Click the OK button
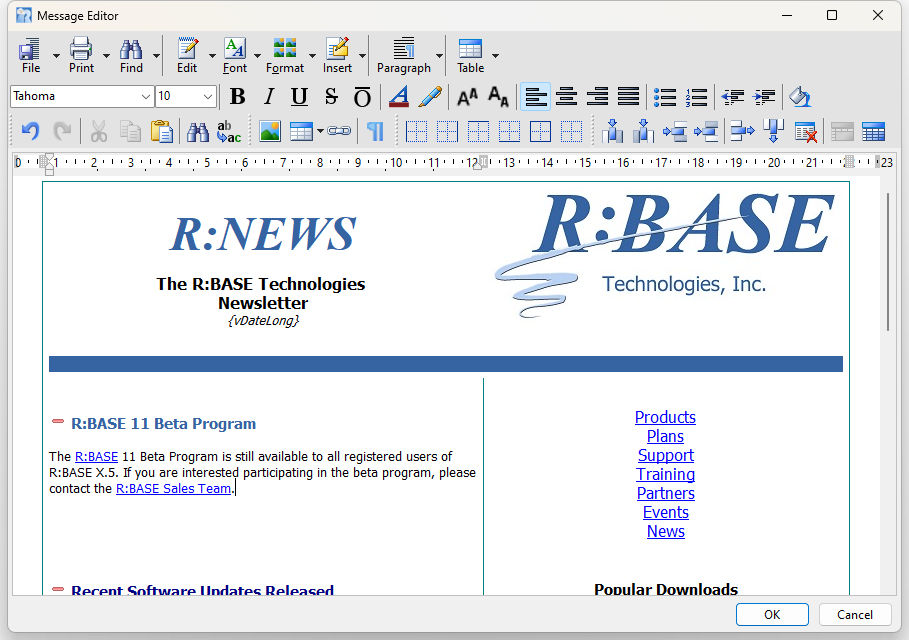 772,614
